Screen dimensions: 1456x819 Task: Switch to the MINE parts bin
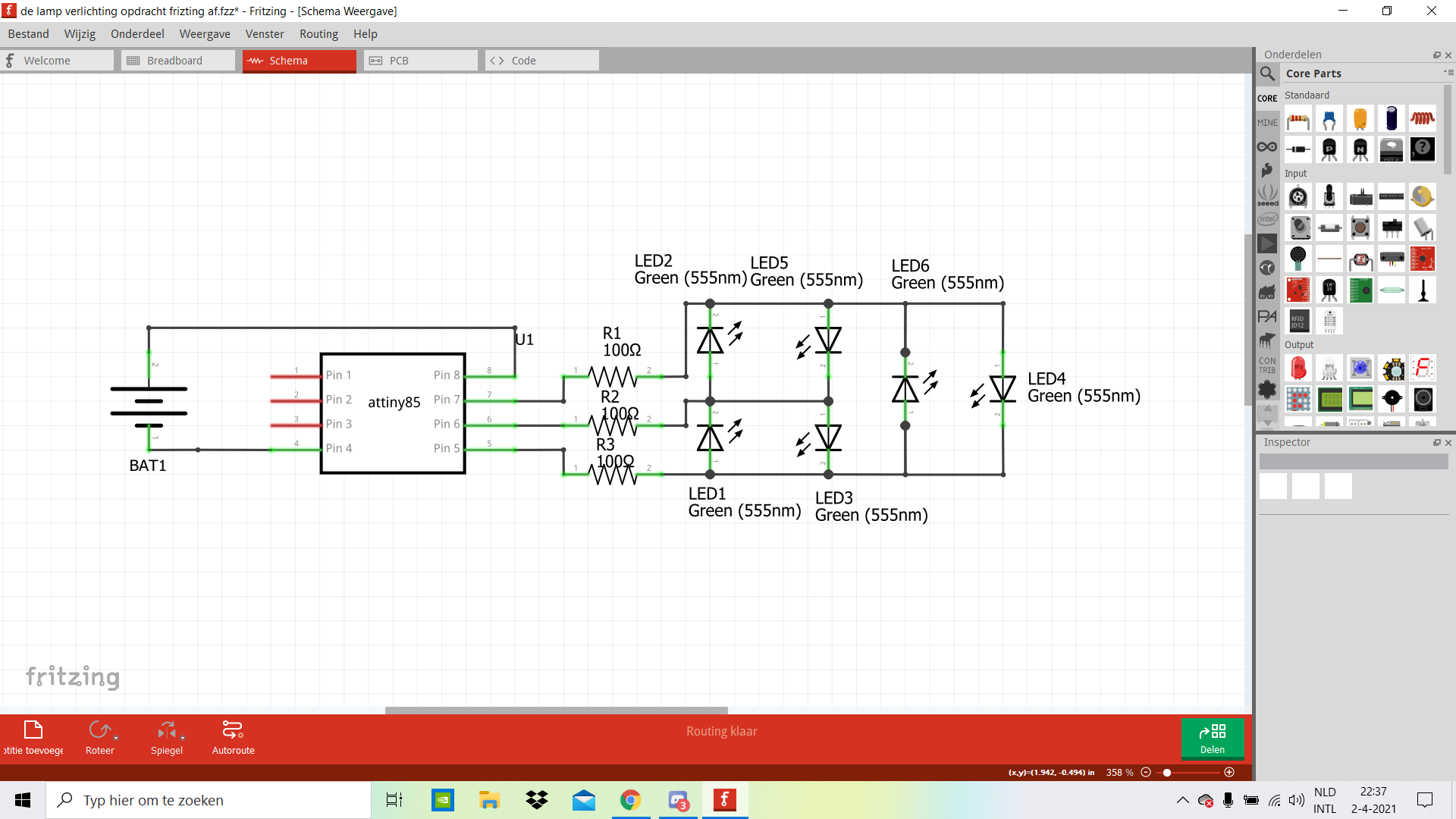click(1267, 123)
